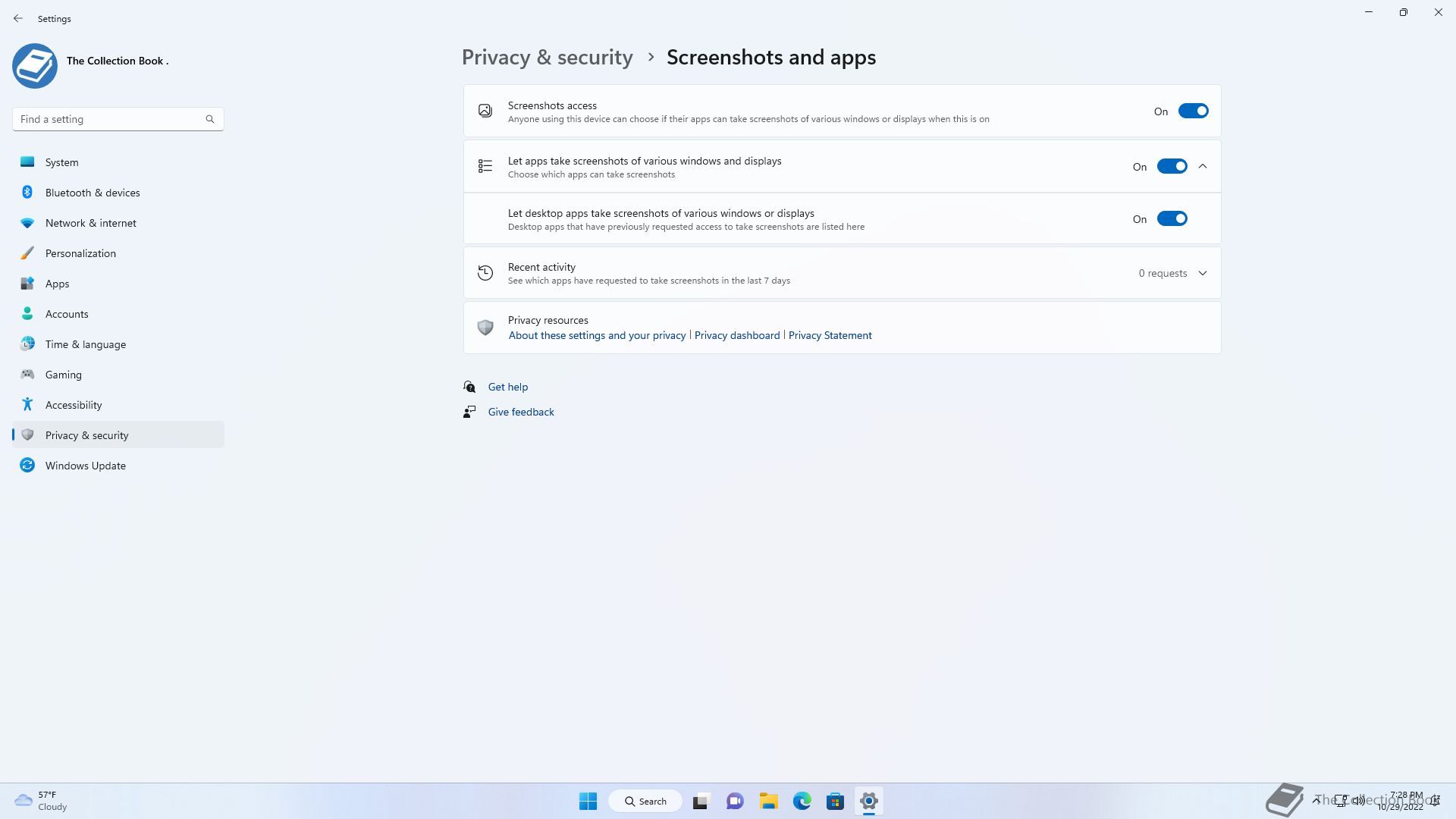Open the weather widget showing Cloudy
Image resolution: width=1456 pixels, height=819 pixels.
tap(41, 801)
